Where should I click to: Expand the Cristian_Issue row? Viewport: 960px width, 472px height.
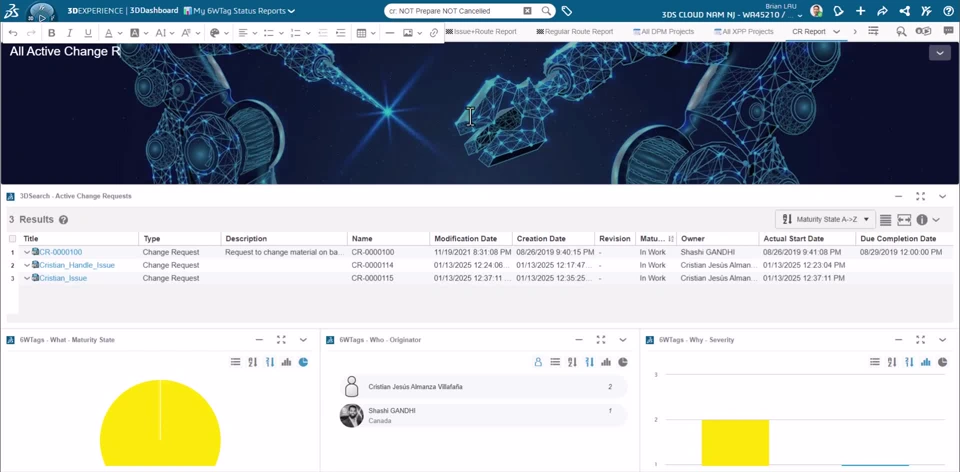click(27, 278)
